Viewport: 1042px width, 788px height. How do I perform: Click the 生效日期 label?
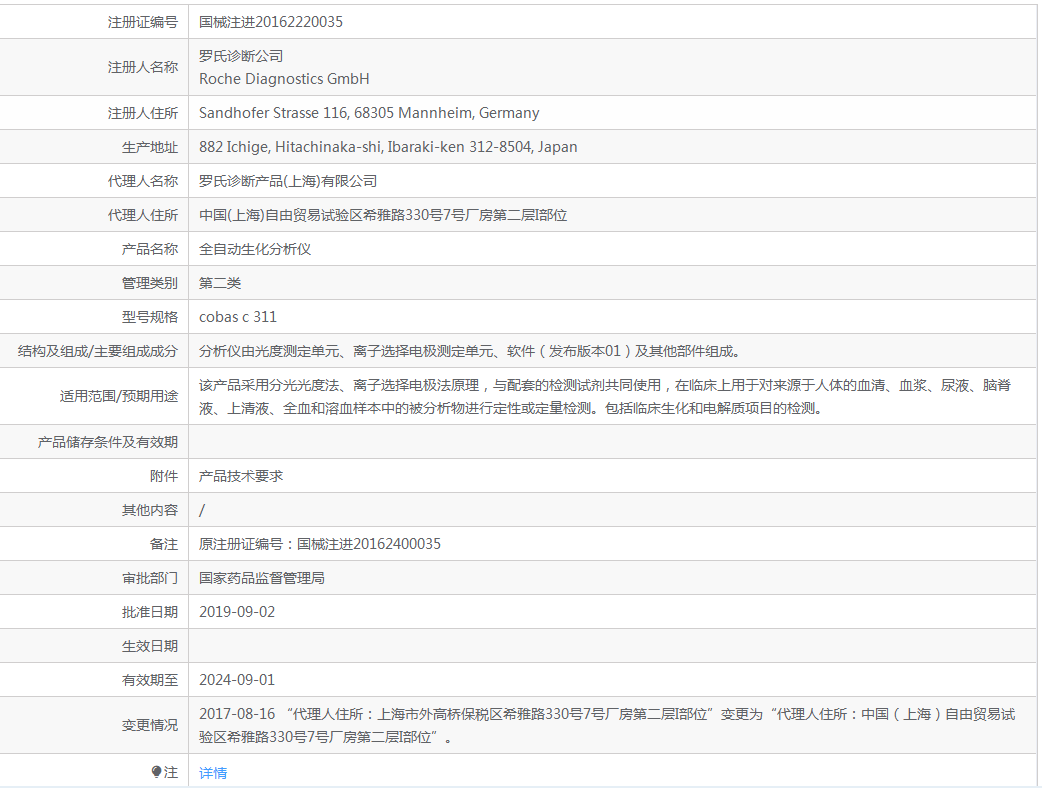150,646
